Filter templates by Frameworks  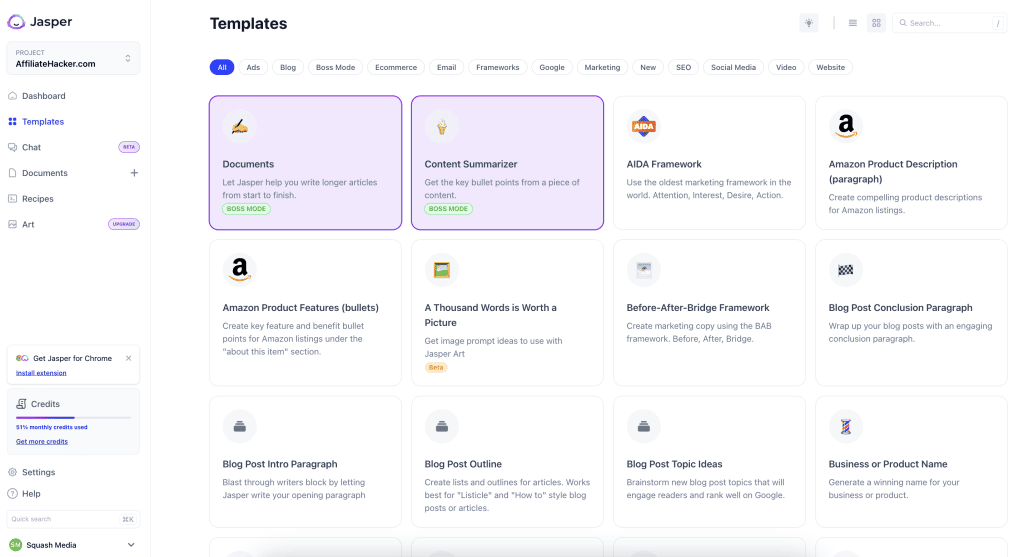tap(498, 67)
